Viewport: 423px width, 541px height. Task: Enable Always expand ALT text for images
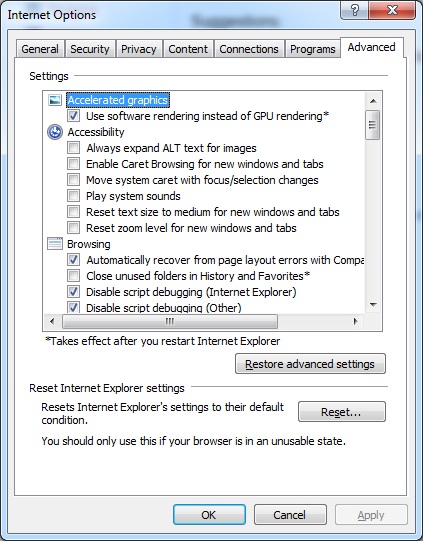[73, 148]
